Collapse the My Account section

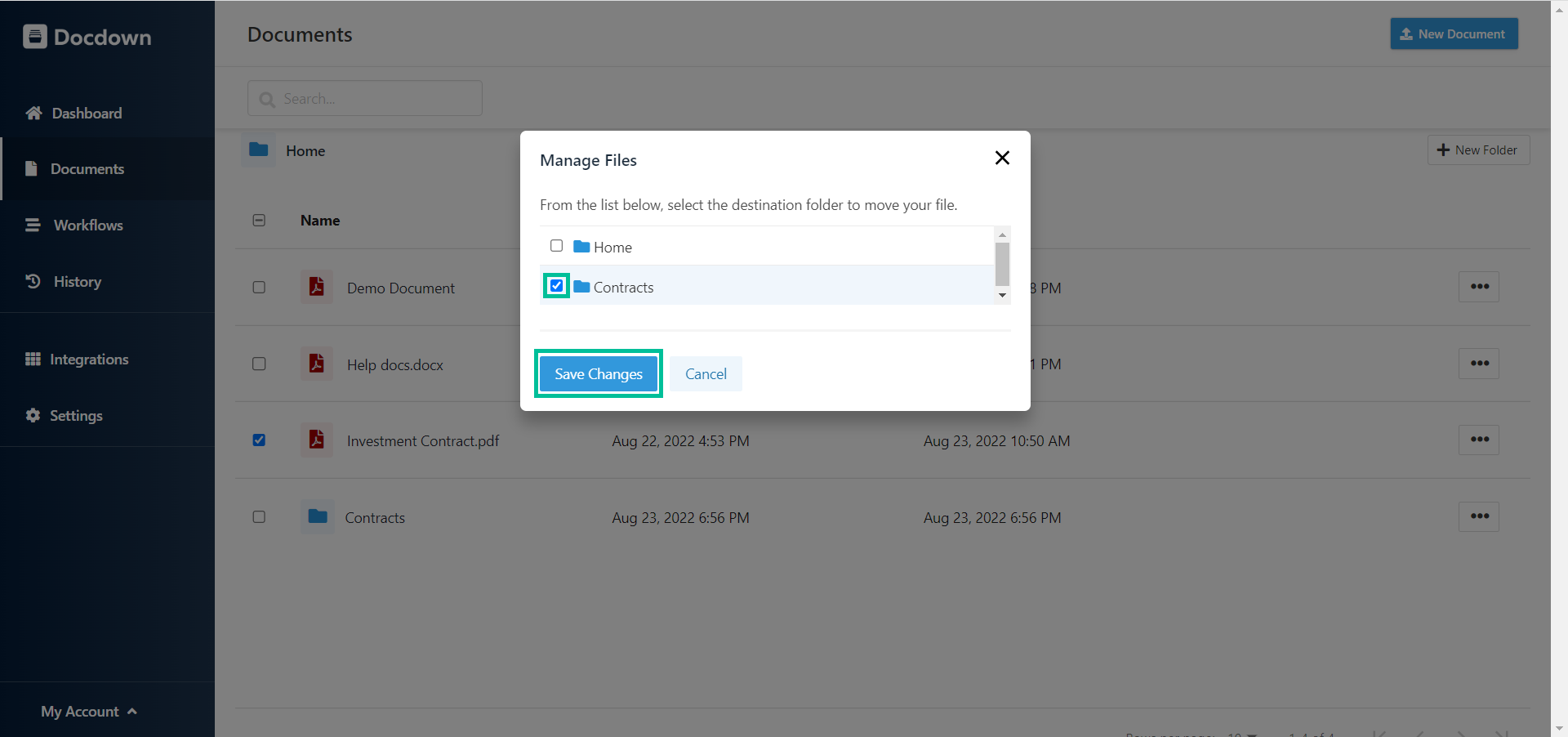coord(132,710)
